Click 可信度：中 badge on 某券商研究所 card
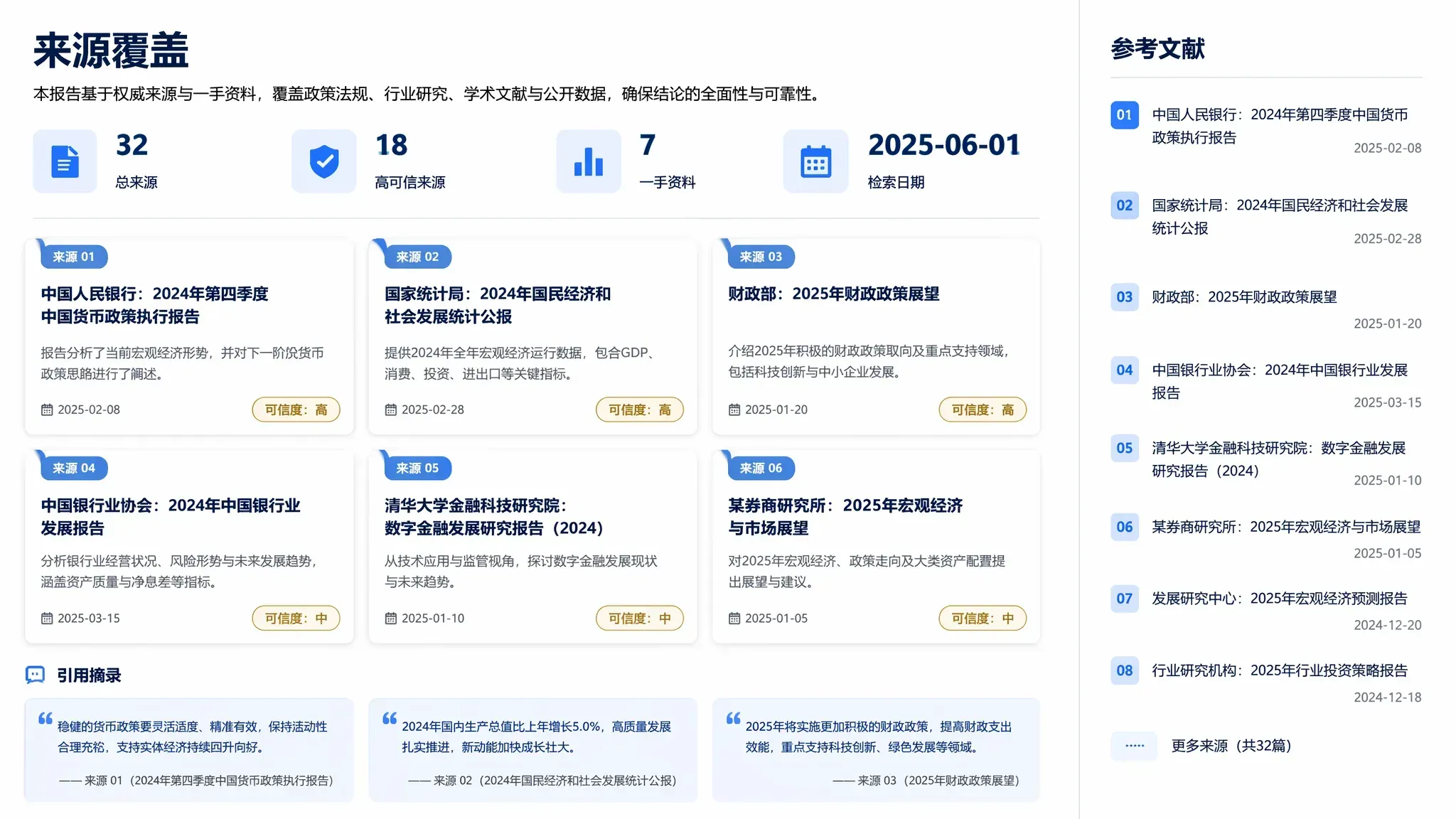This screenshot has width=1456, height=819. pos(983,619)
